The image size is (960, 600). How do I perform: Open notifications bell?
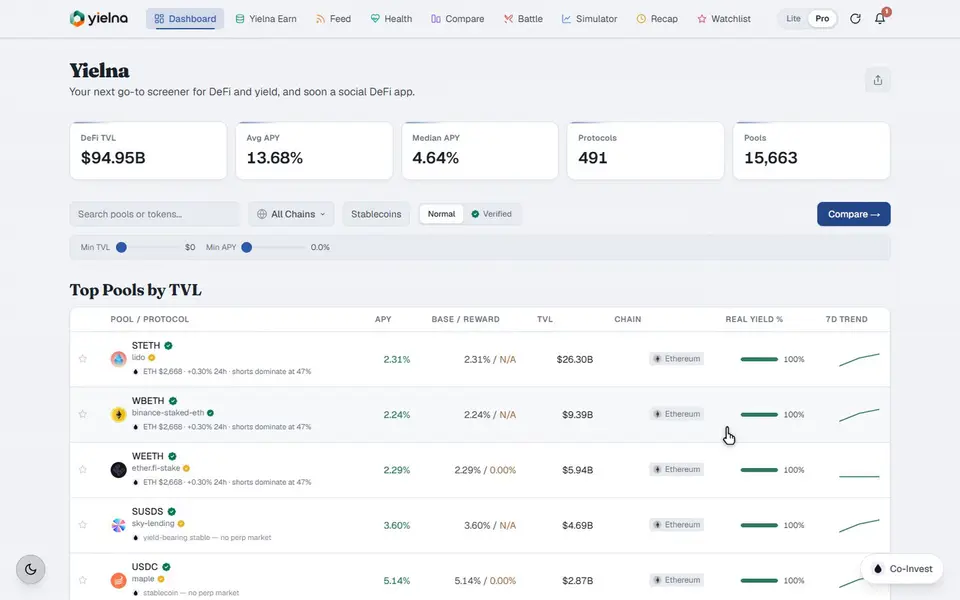(880, 19)
